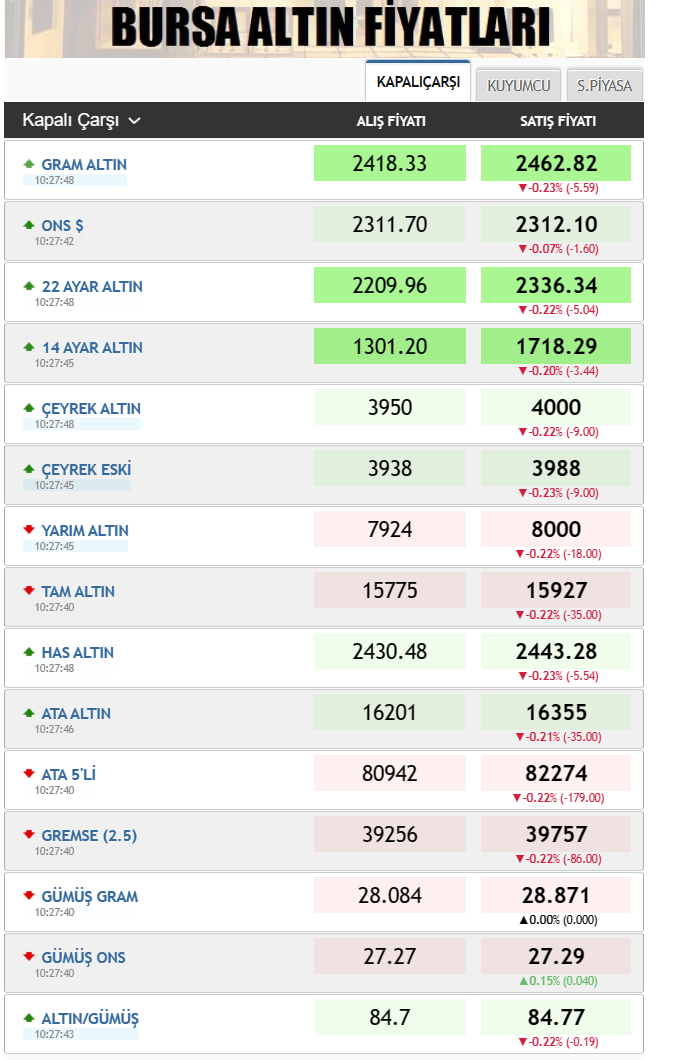Screen dimensions: 685x1060
Task: Click the Bursa Altın Fiyatları banner
Action: (325, 28)
